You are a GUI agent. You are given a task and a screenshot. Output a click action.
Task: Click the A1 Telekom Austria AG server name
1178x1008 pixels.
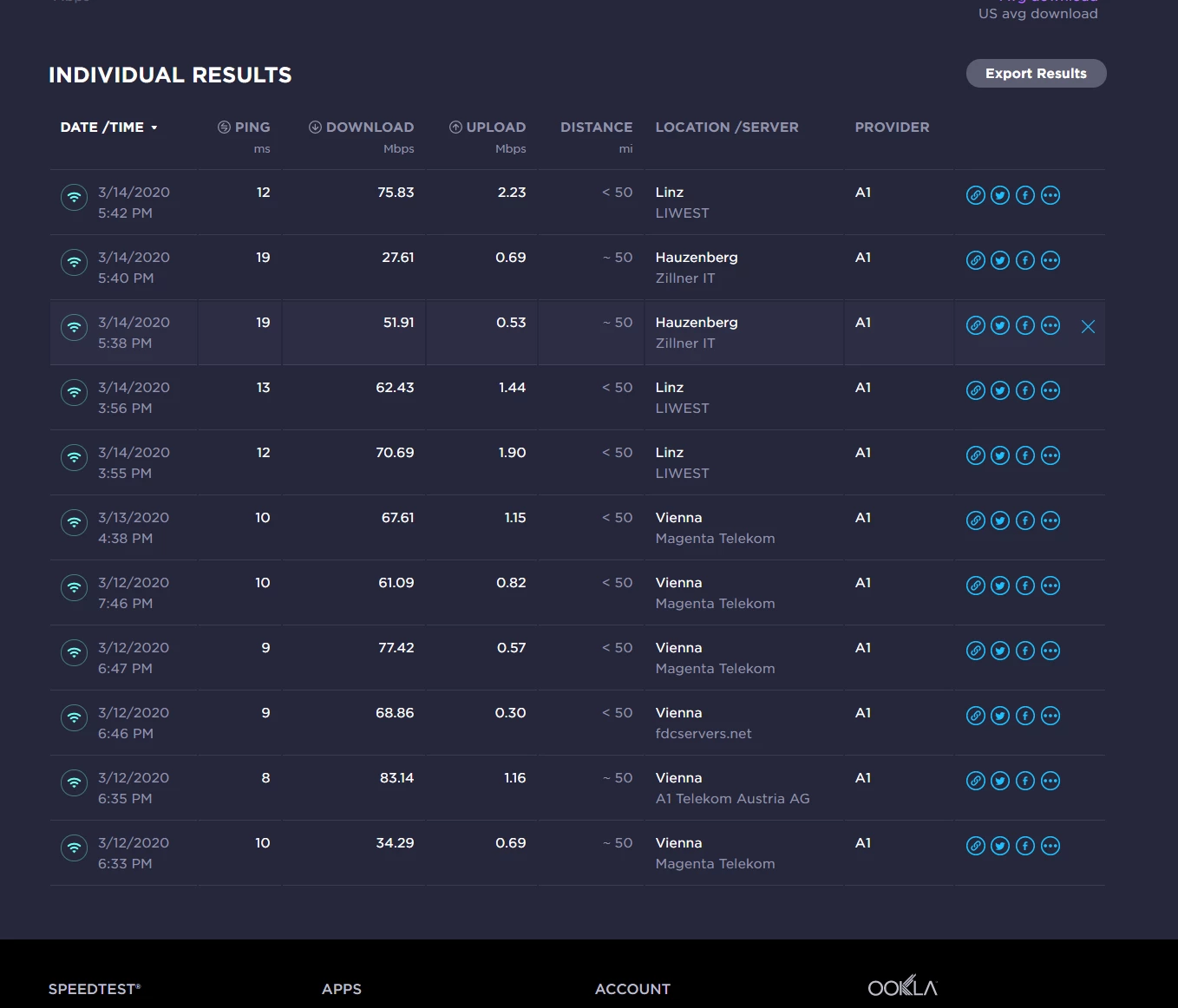point(733,799)
